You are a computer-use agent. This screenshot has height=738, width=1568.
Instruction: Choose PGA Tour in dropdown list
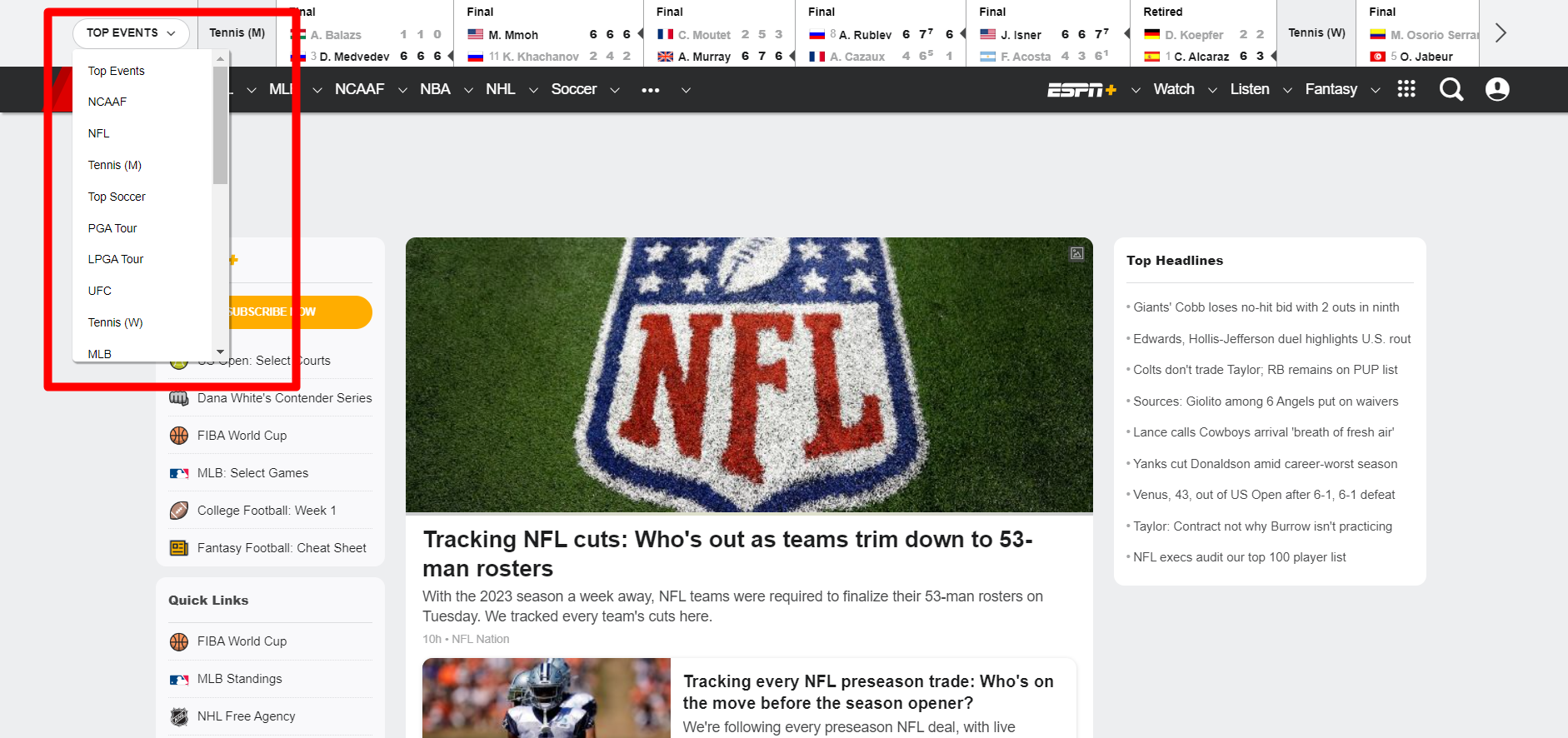tap(112, 228)
